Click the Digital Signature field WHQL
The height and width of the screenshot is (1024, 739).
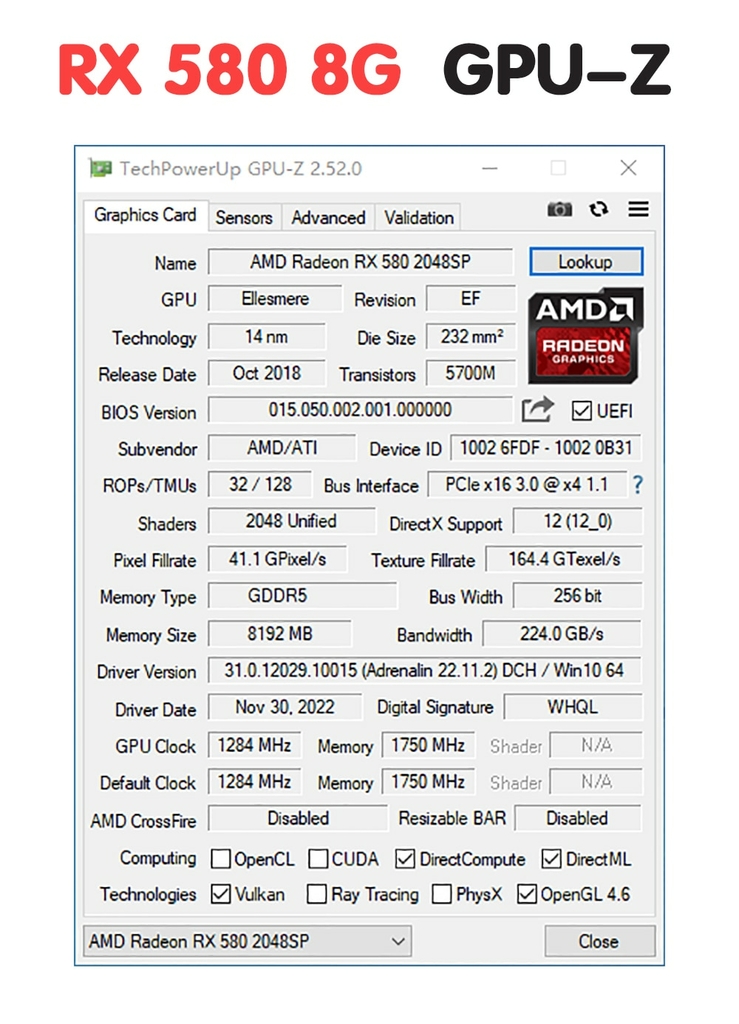pyautogui.click(x=573, y=707)
